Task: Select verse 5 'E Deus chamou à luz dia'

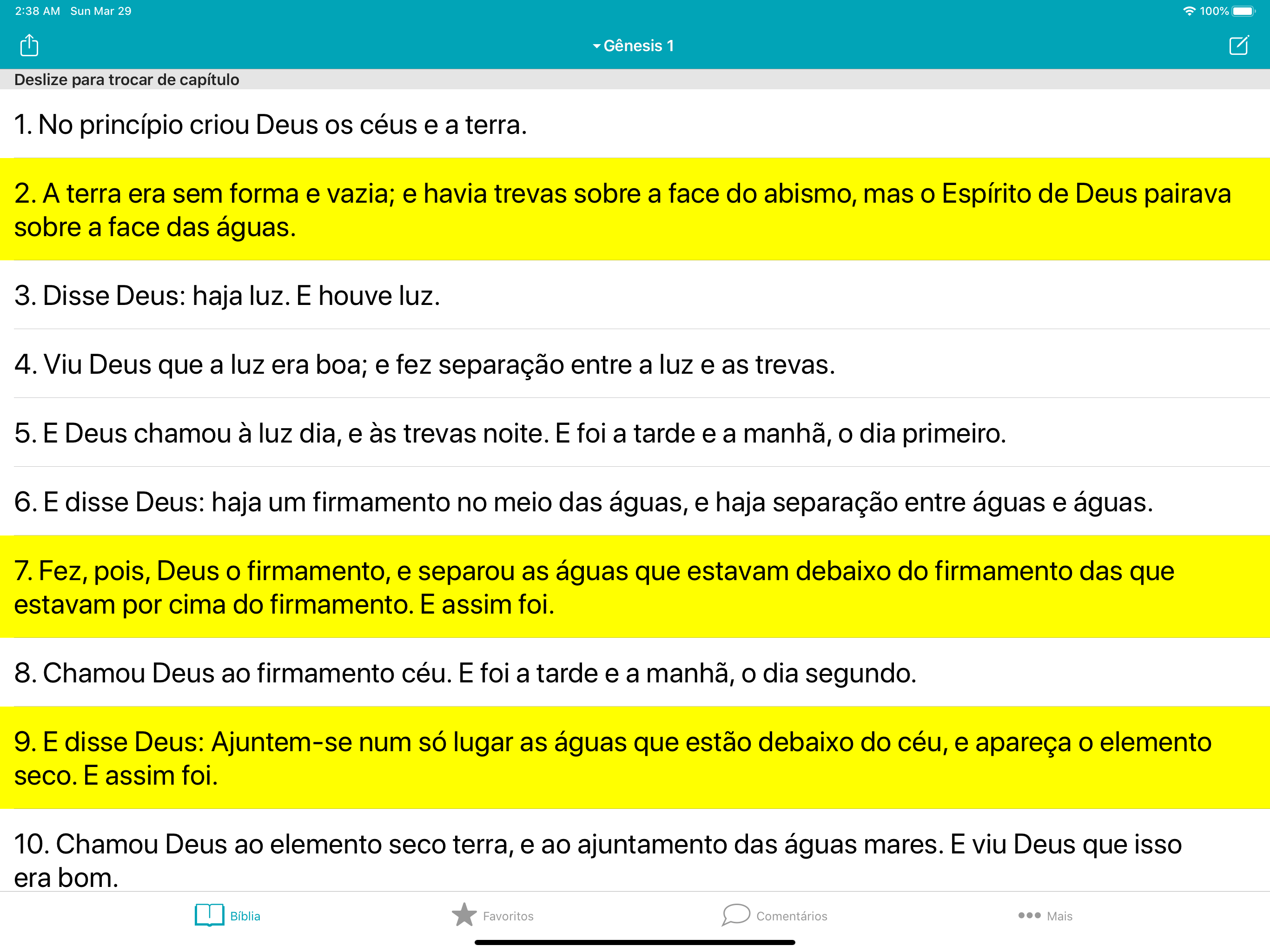Action: coord(635,432)
